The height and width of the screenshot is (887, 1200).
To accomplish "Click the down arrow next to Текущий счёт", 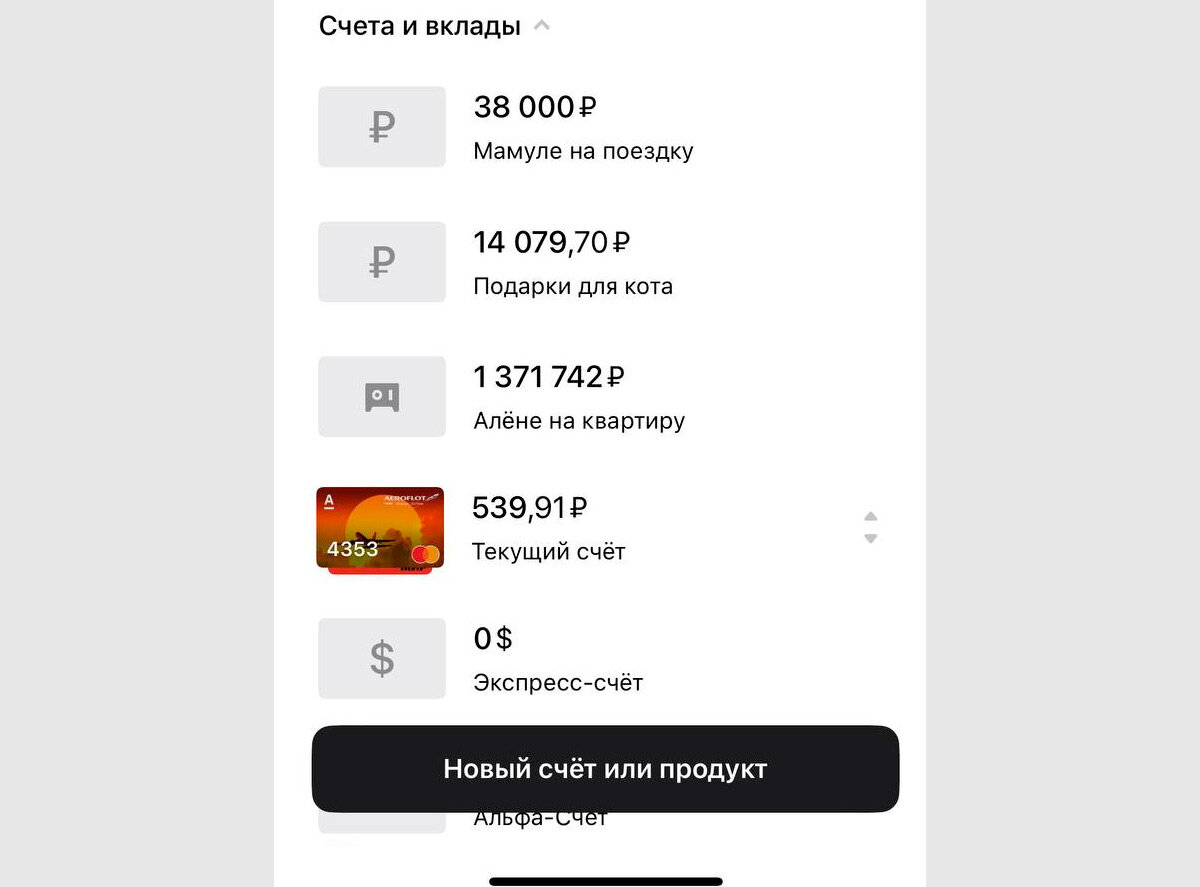I will tap(871, 539).
